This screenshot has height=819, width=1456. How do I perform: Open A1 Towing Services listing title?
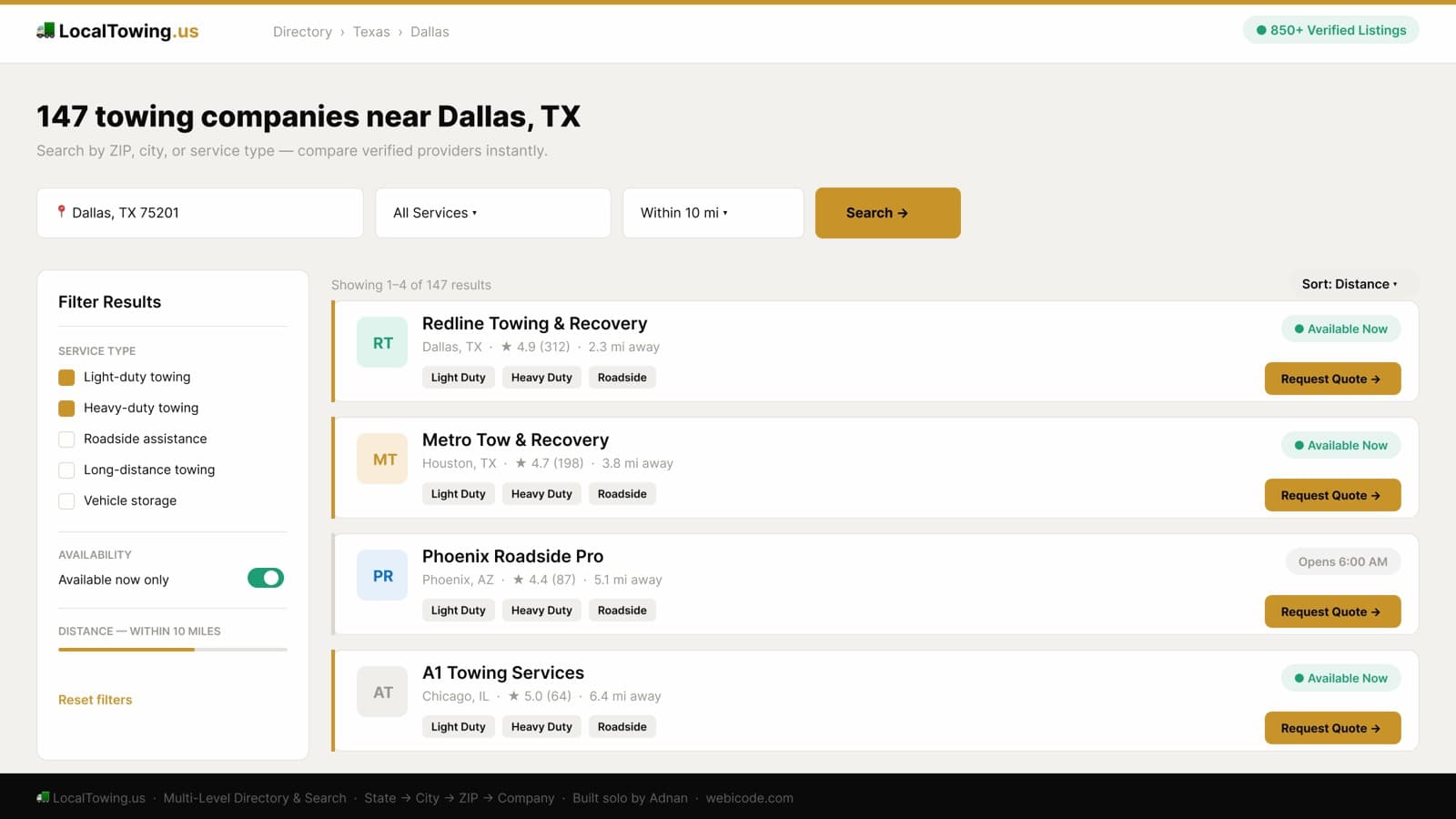pyautogui.click(x=503, y=672)
